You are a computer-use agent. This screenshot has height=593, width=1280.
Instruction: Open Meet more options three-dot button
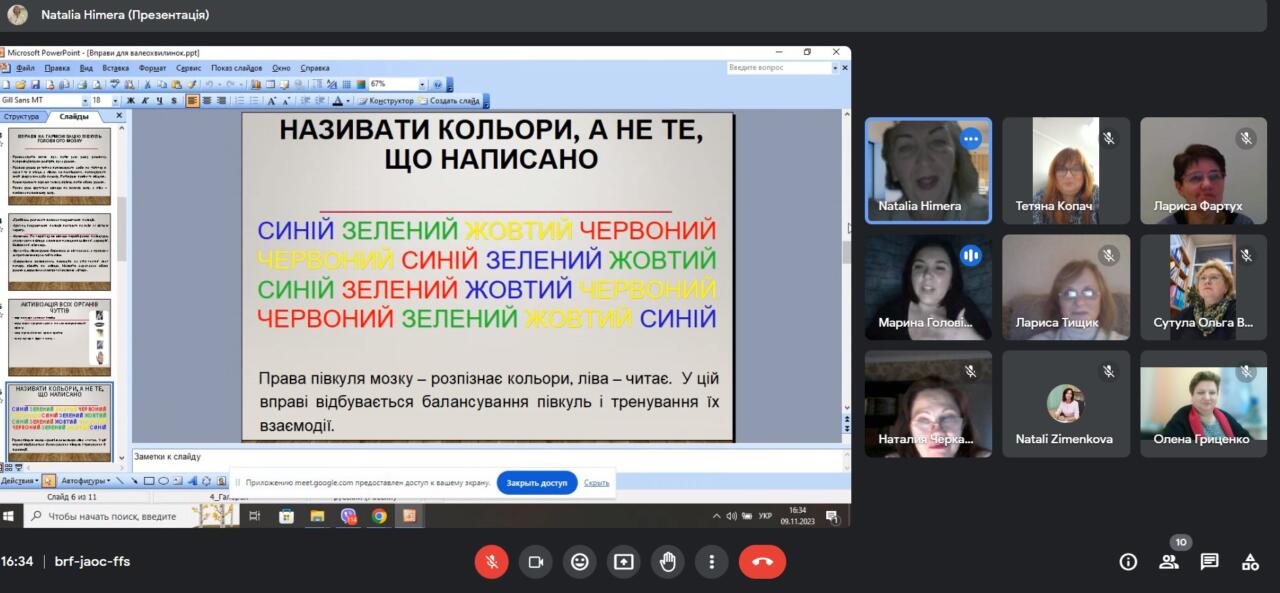click(x=711, y=562)
